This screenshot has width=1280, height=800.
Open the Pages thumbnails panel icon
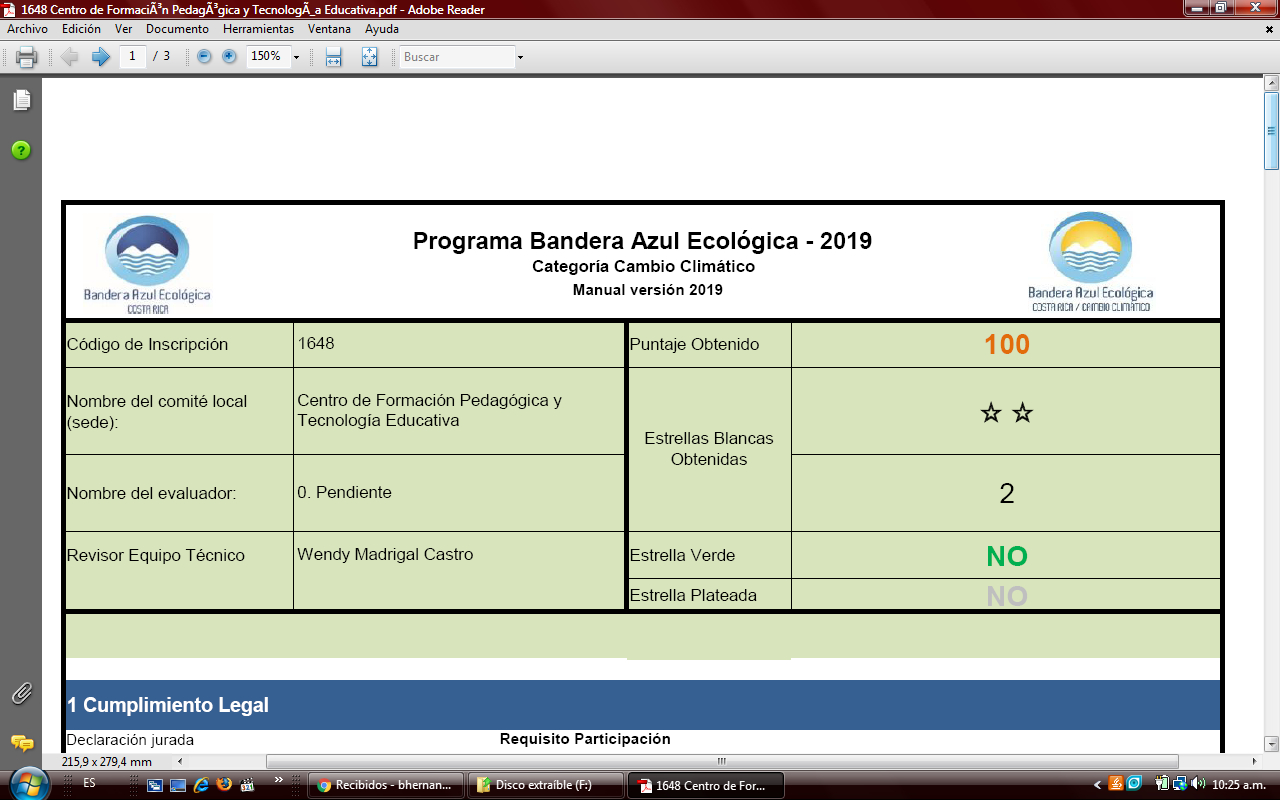[x=21, y=100]
